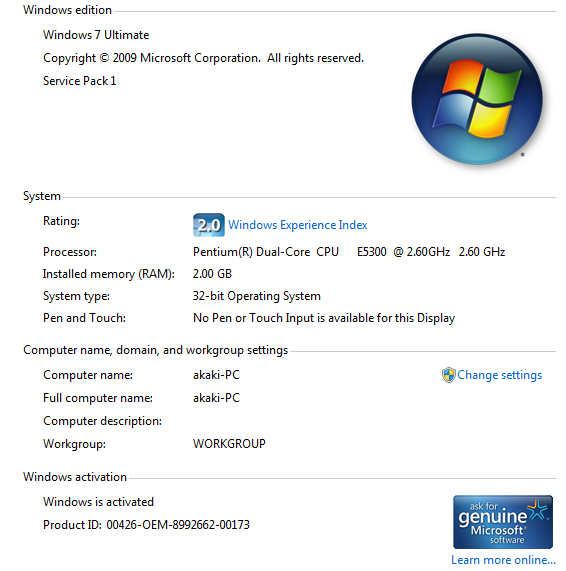Open the Change settings link

499,375
